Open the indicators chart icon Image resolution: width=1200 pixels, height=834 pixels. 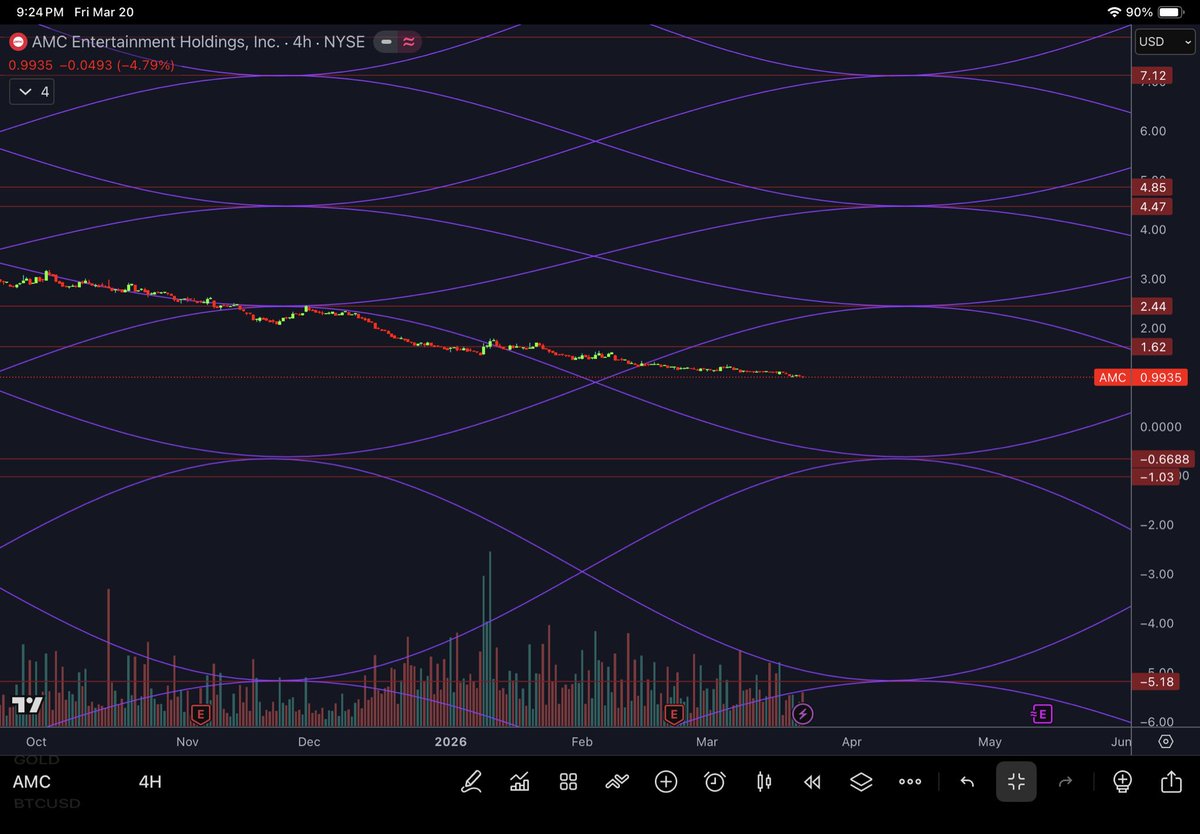click(x=519, y=782)
